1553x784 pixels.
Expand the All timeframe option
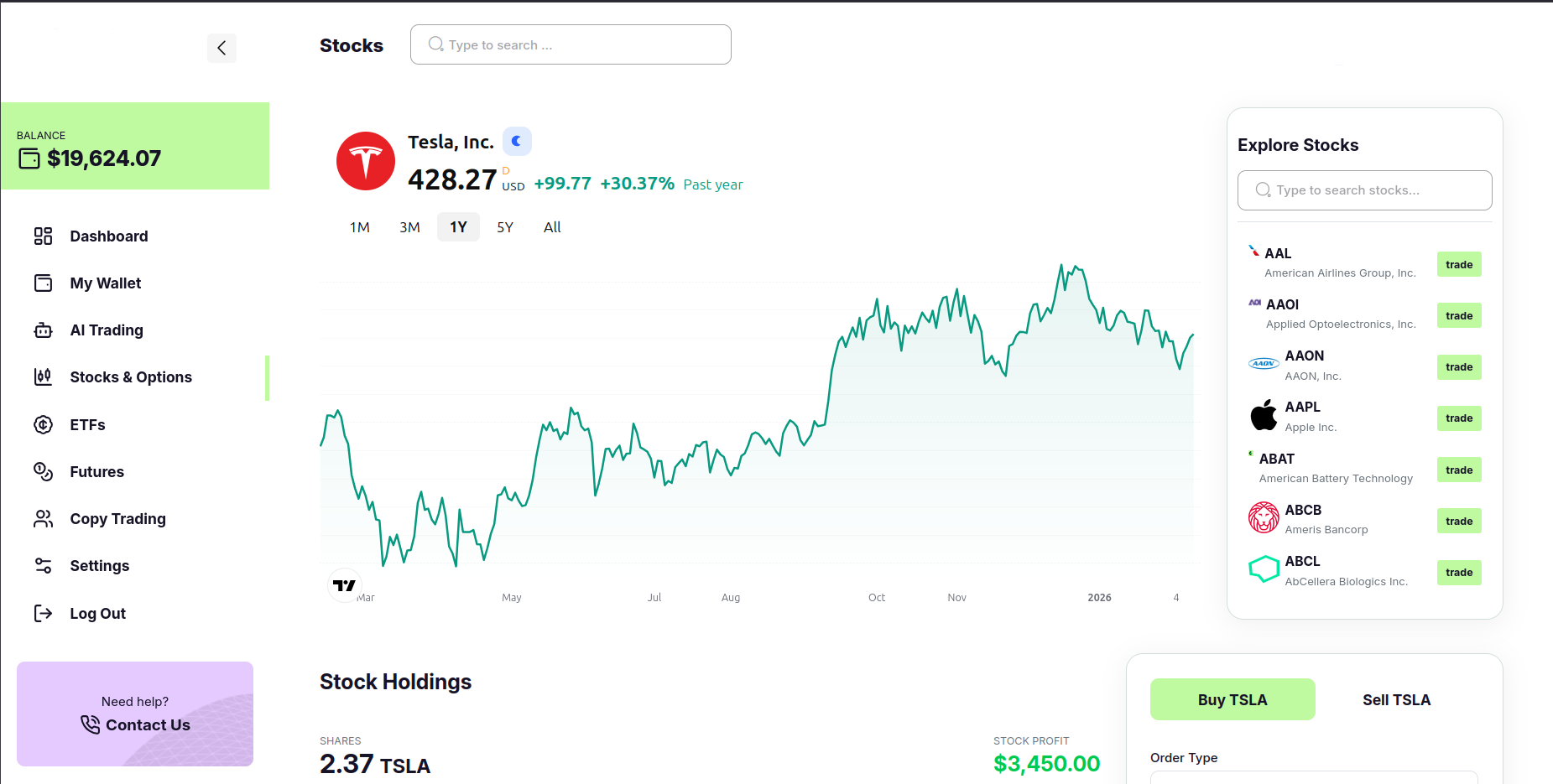pos(551,226)
